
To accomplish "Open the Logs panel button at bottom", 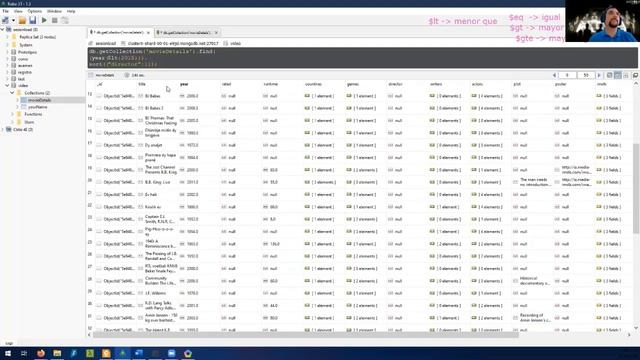I will pyautogui.click(x=9, y=343).
